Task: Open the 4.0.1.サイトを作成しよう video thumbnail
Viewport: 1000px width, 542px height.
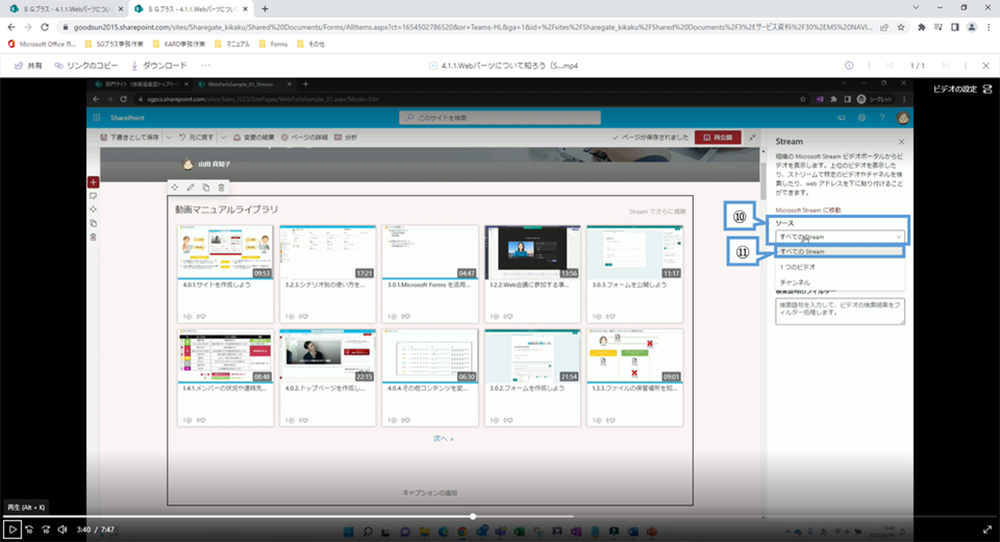Action: pyautogui.click(x=225, y=252)
